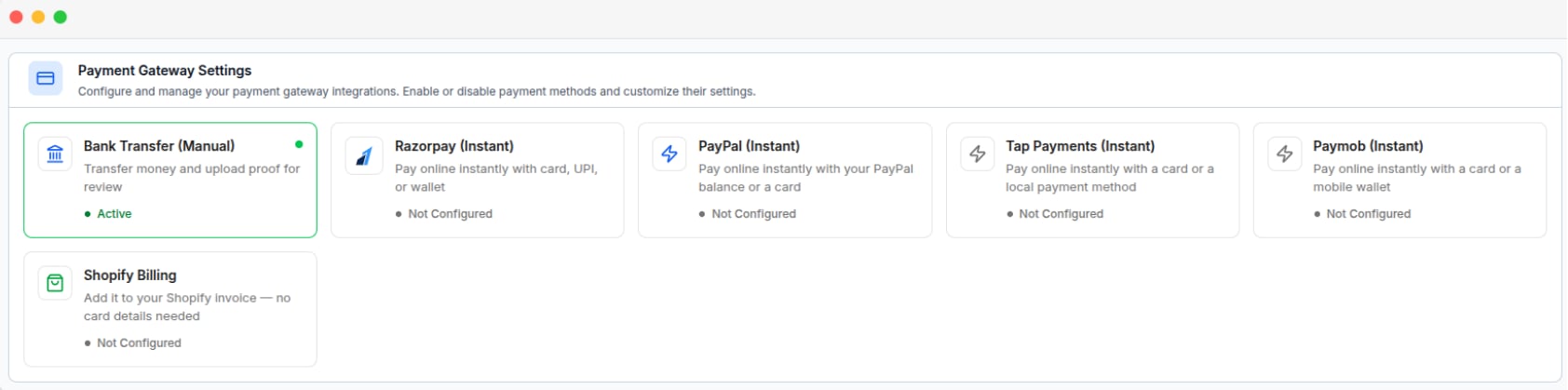The height and width of the screenshot is (390, 1568).
Task: Click 'Pay online instantly with card, UPI' description
Action: click(x=496, y=178)
